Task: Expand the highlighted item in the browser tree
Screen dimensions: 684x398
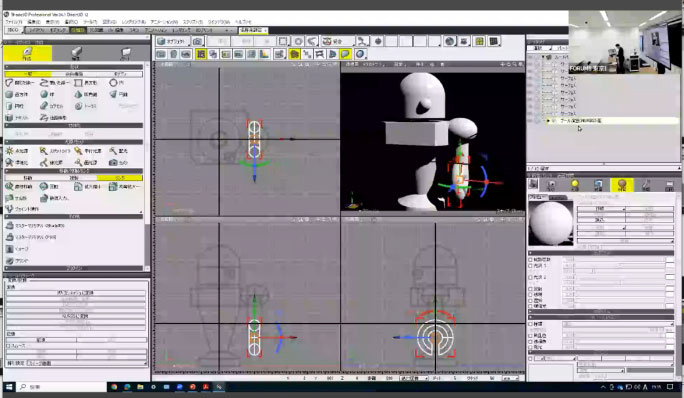Action: coord(548,120)
